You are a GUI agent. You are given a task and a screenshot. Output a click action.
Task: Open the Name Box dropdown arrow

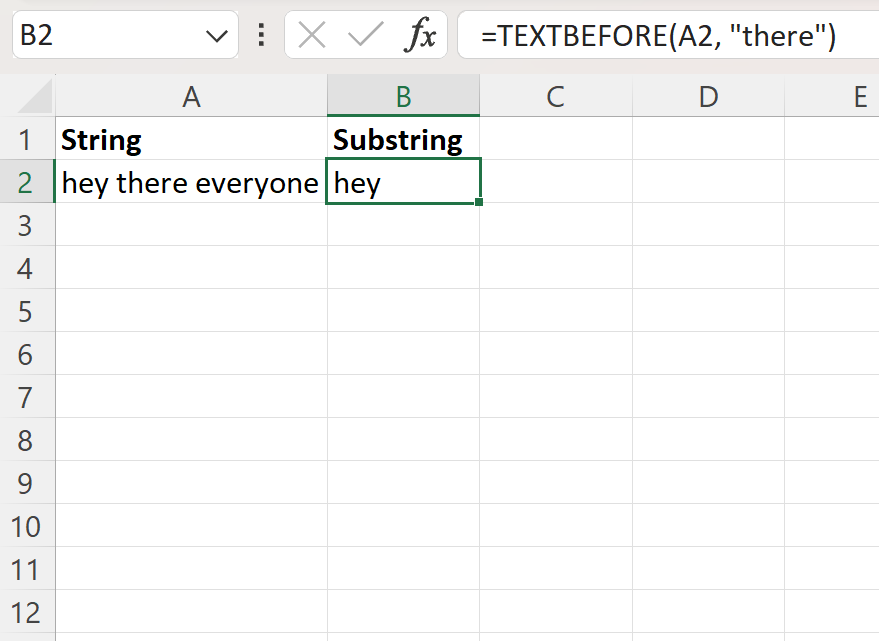coord(216,35)
